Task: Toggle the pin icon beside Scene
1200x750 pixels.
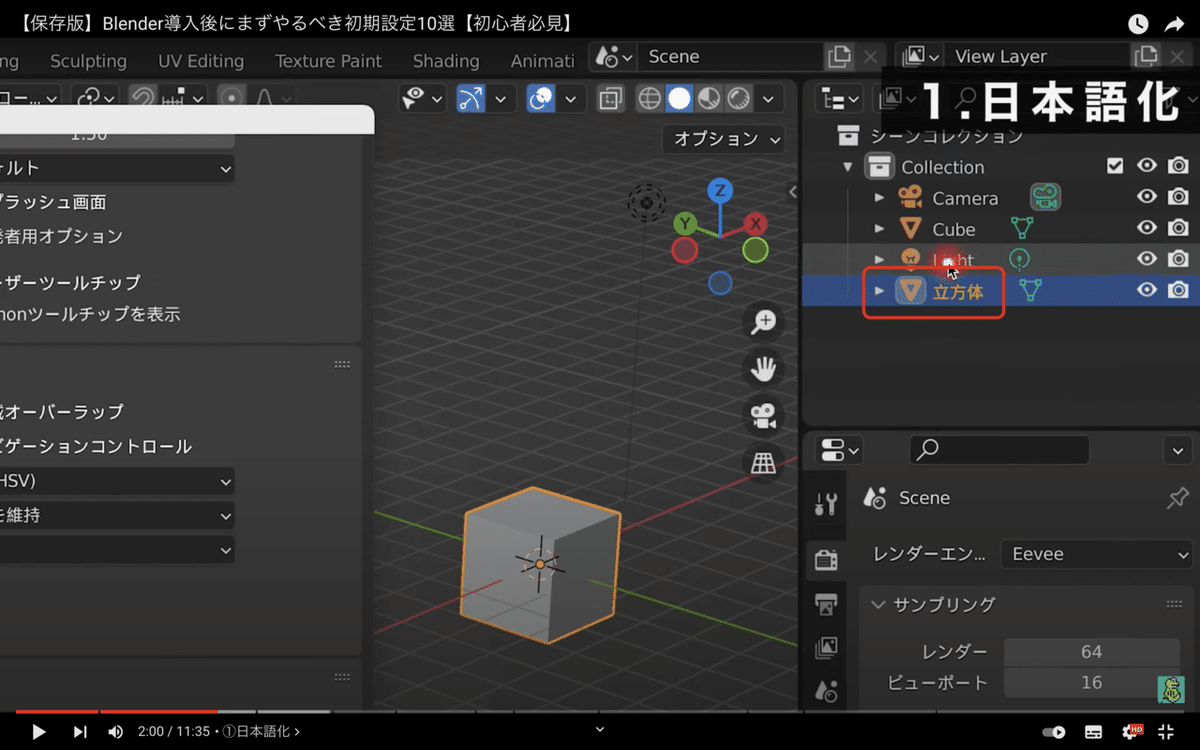Action: click(x=1177, y=498)
